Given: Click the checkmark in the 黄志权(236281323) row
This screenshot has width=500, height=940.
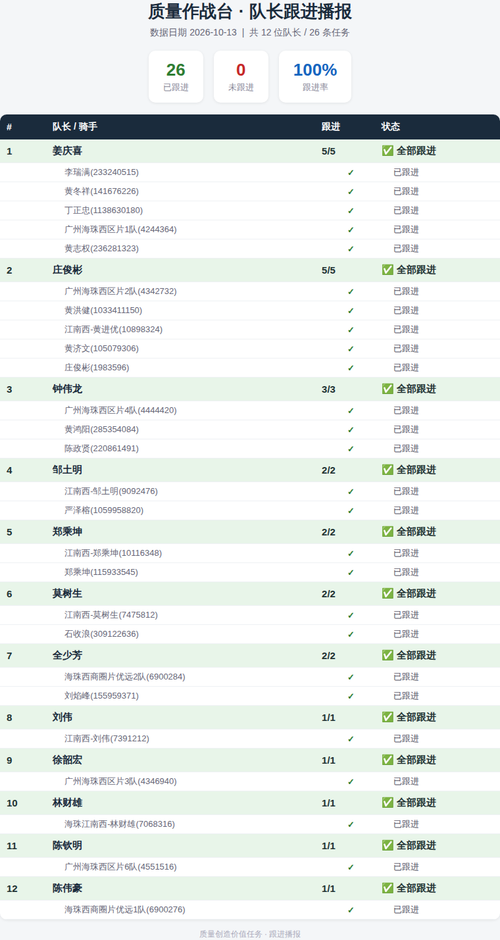Looking at the screenshot, I should [x=351, y=249].
